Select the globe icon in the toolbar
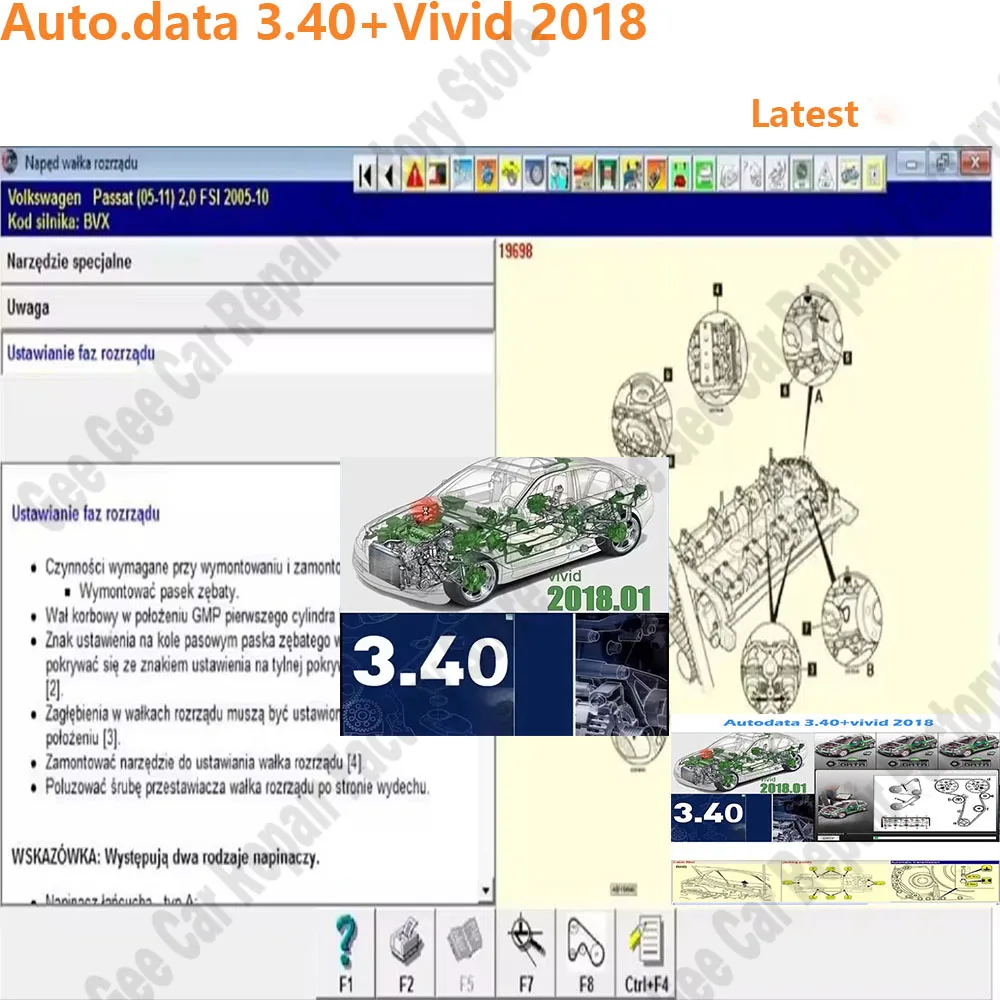 [486, 172]
